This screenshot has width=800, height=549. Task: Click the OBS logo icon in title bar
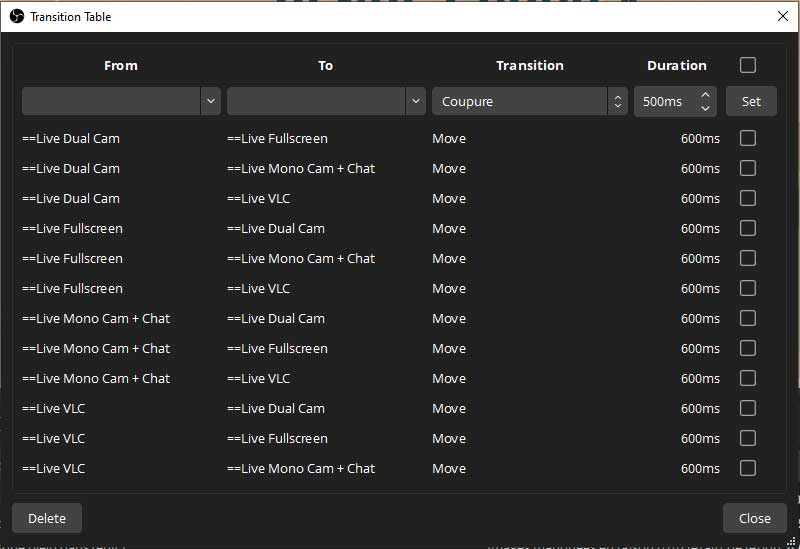click(16, 16)
